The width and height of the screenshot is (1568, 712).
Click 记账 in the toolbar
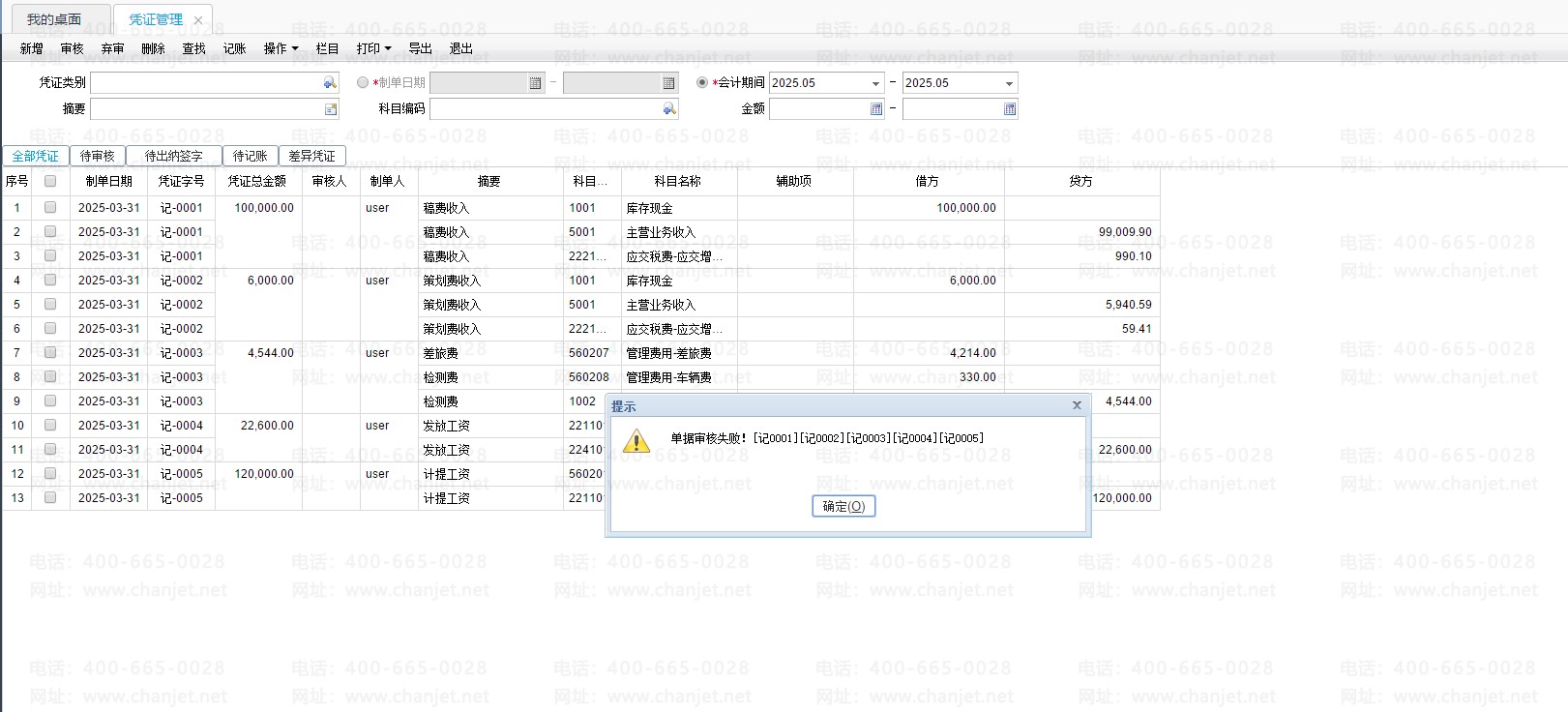tap(234, 48)
